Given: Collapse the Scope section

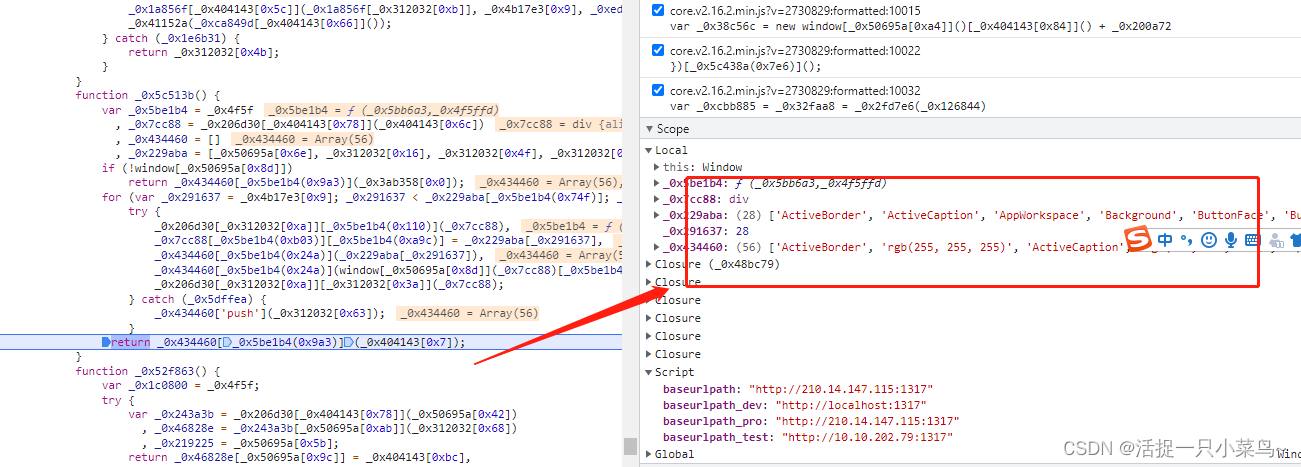Looking at the screenshot, I should pyautogui.click(x=650, y=129).
